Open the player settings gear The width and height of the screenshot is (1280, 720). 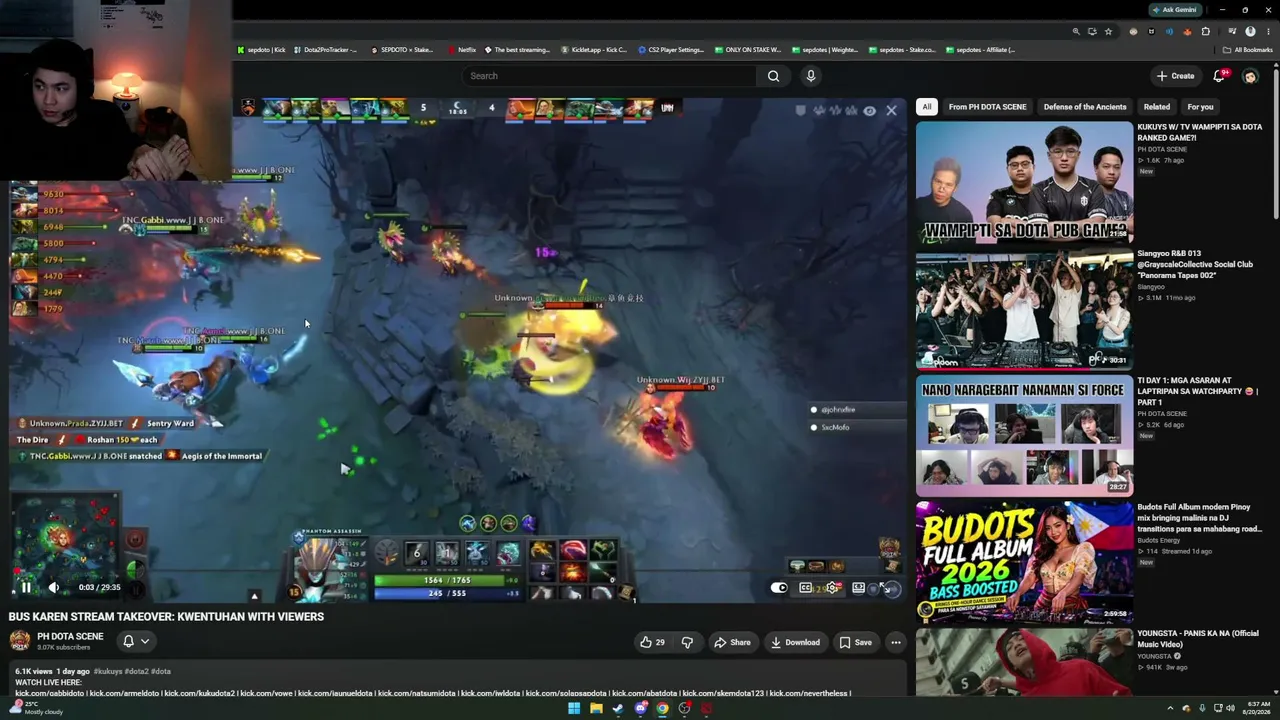[x=831, y=588]
